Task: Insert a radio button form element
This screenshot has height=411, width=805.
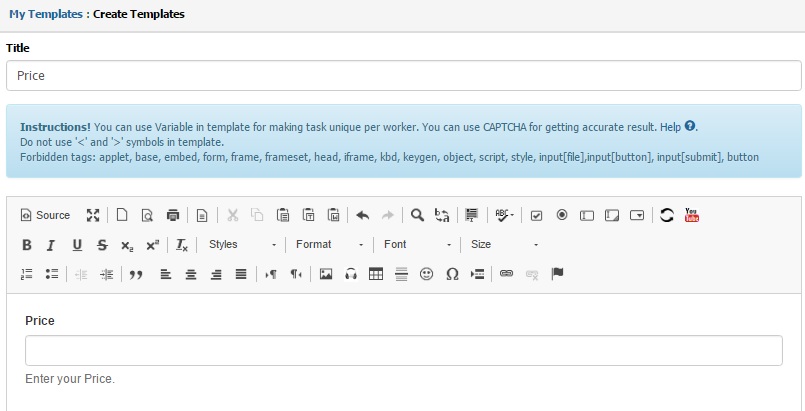Action: click(562, 215)
